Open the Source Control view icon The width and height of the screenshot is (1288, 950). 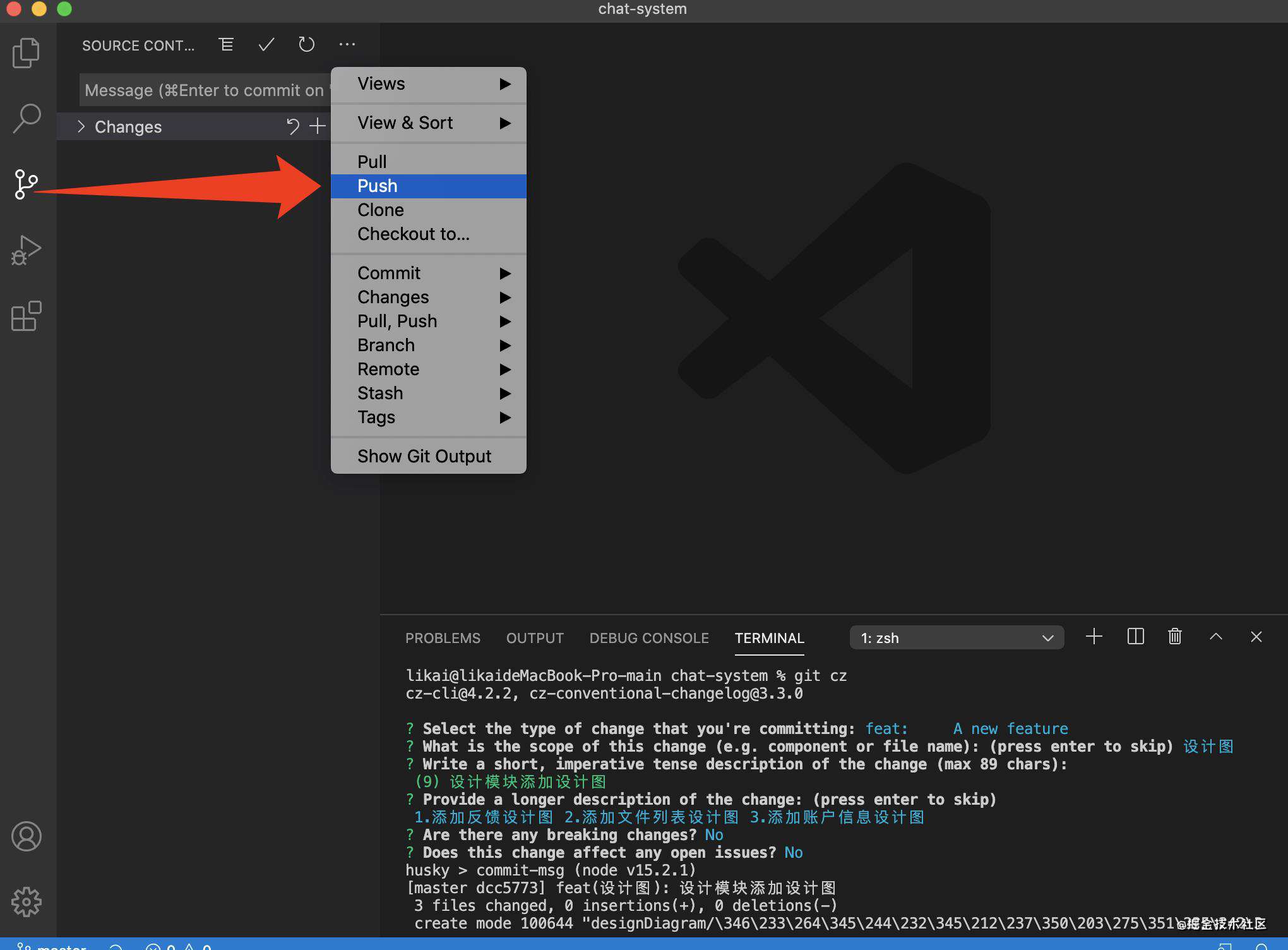(26, 184)
